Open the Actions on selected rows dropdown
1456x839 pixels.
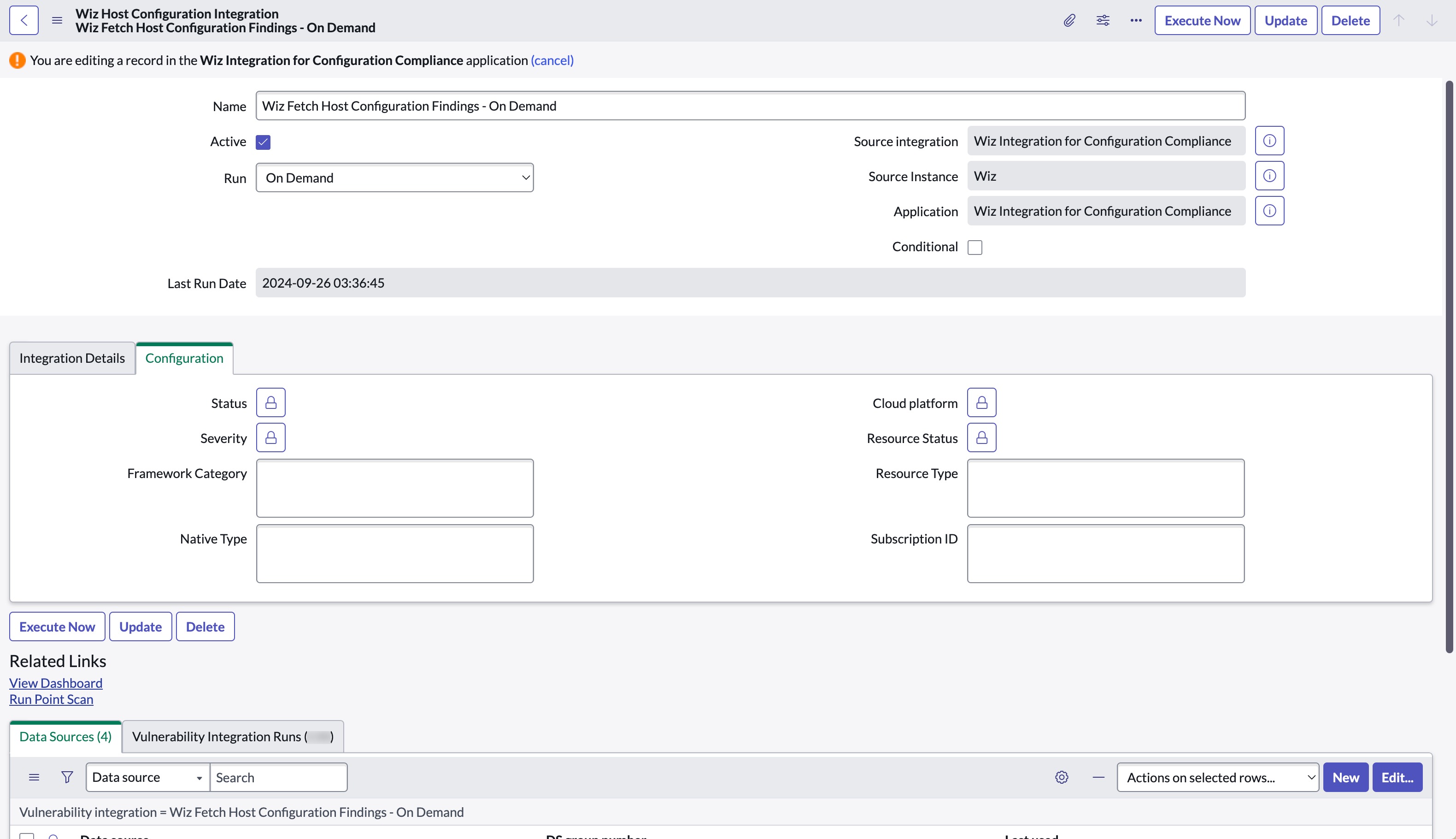[1217, 777]
